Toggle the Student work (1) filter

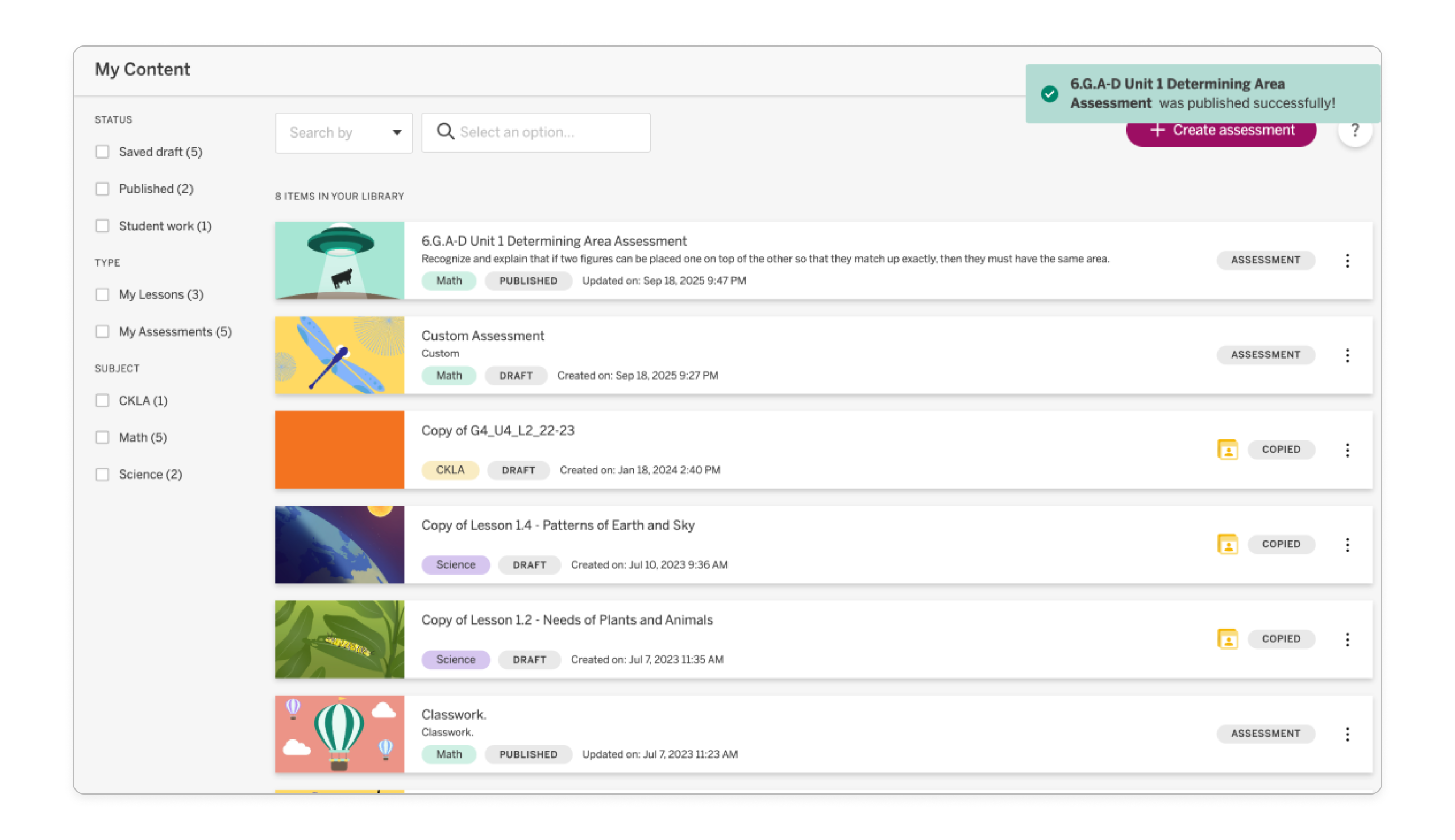coord(102,226)
